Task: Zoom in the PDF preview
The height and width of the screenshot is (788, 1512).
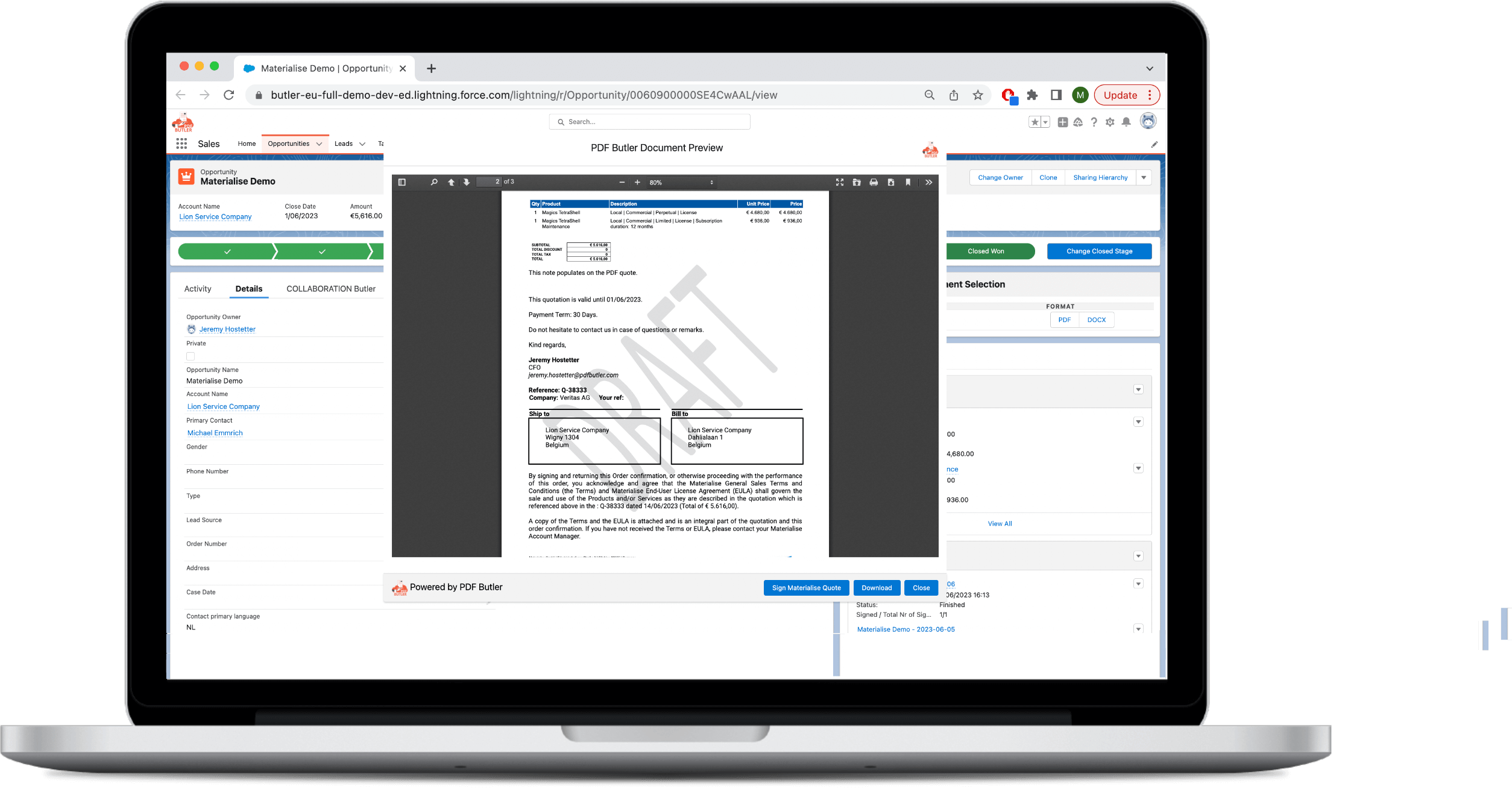Action: point(637,182)
